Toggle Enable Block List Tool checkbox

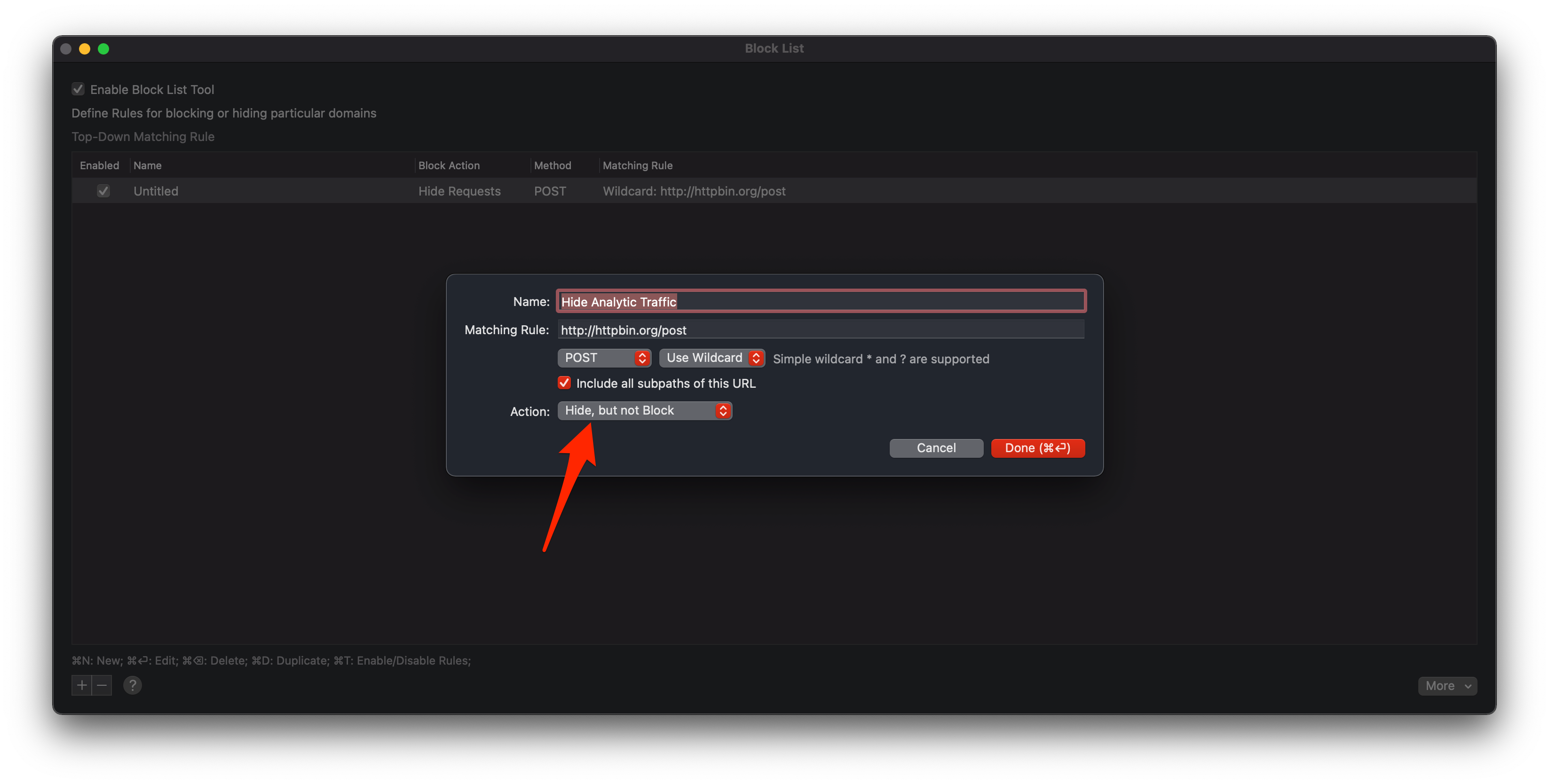point(78,90)
